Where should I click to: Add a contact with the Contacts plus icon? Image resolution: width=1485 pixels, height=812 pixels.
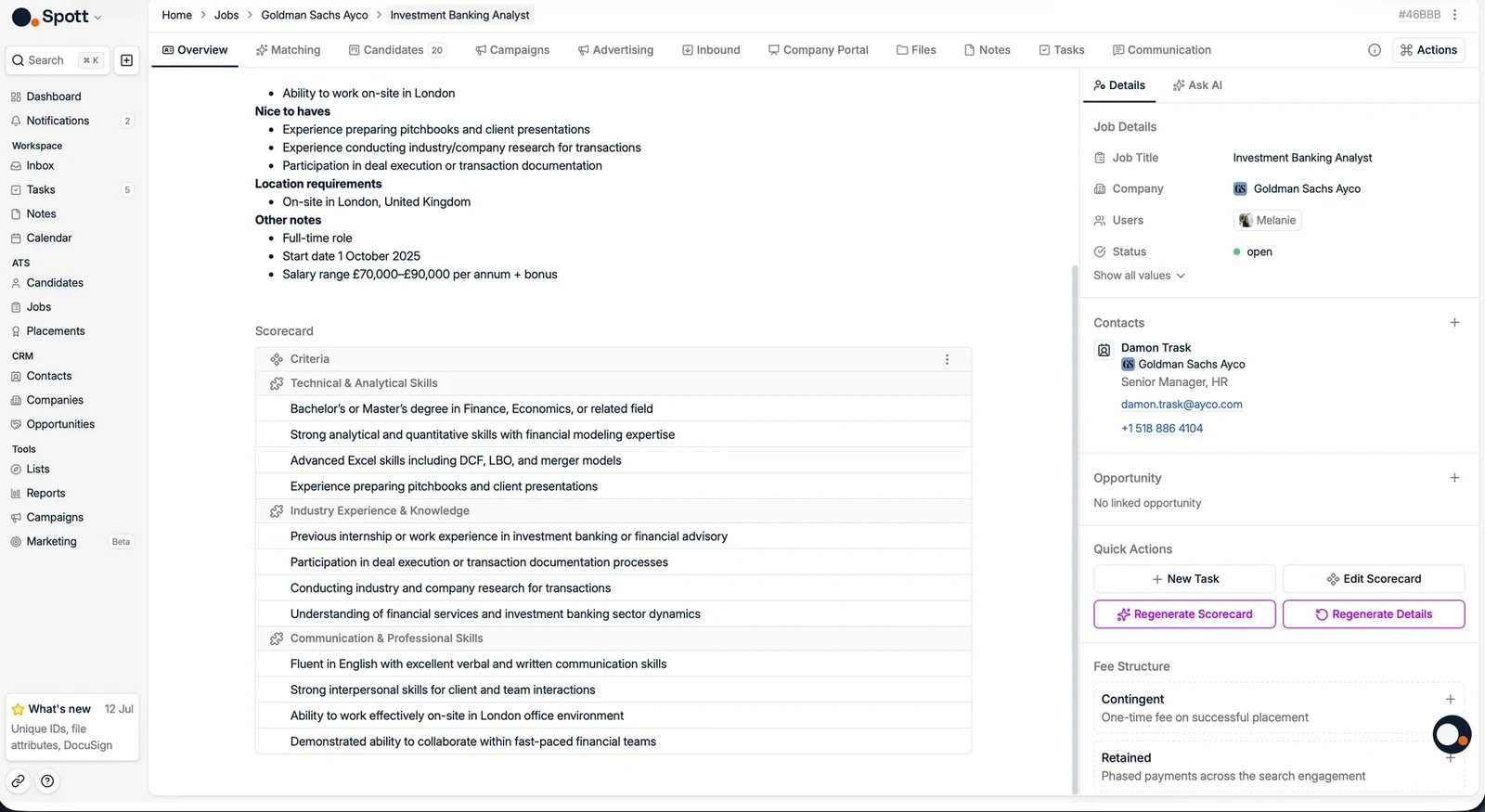[x=1454, y=323]
